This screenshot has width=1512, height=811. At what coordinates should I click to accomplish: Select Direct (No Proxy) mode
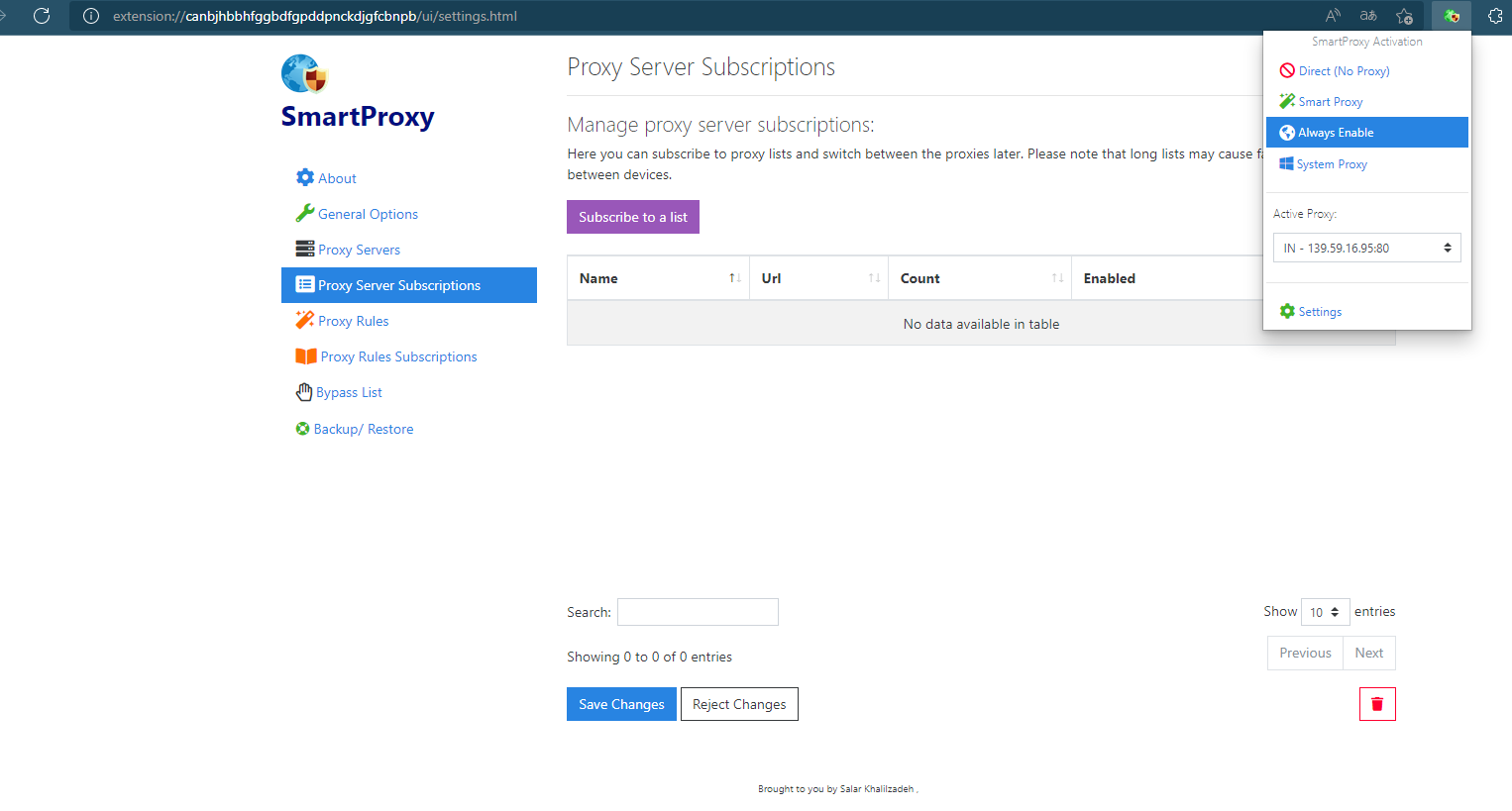[1367, 70]
